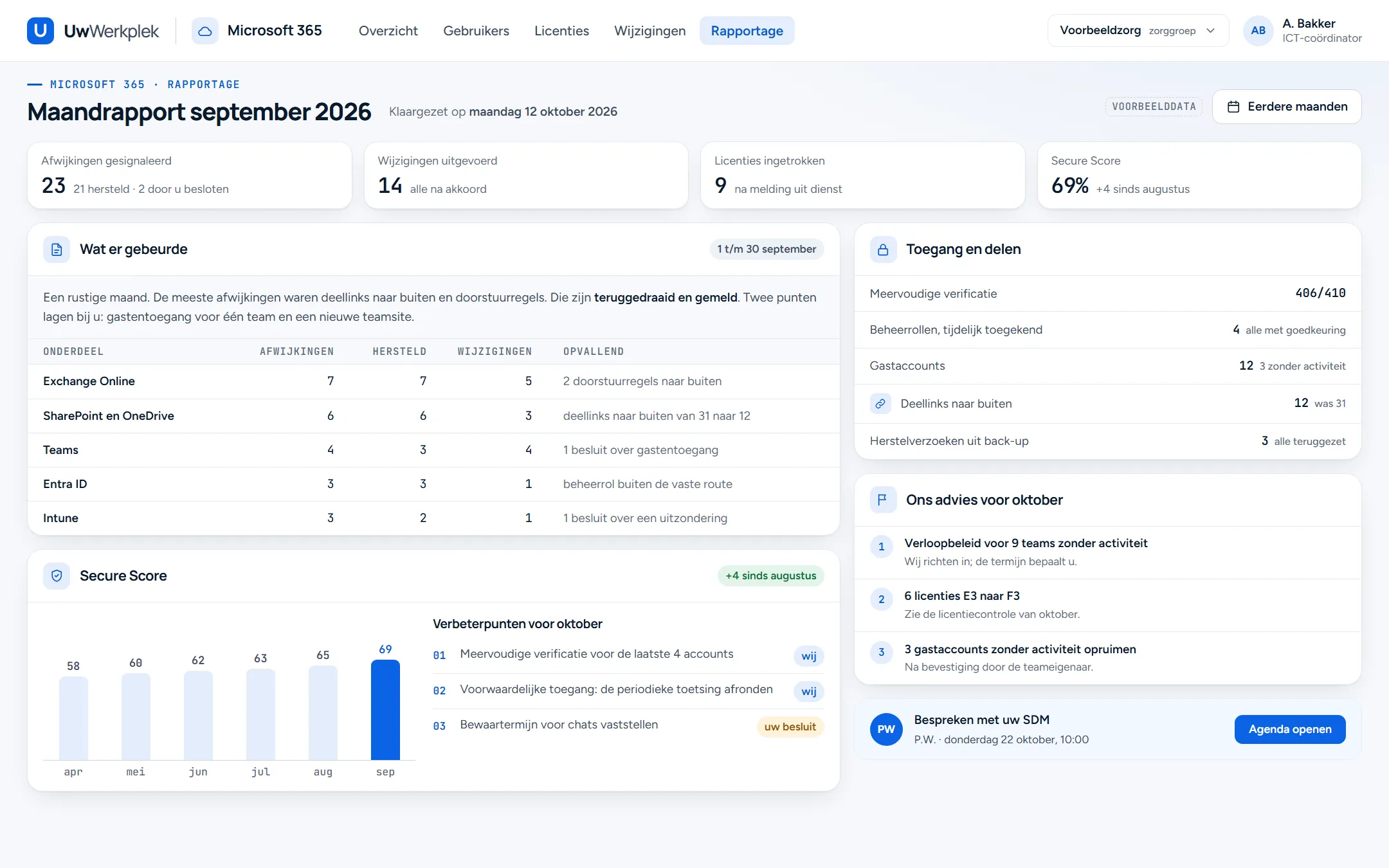Screen dimensions: 1389x868
Task: Click the Microsoft 365 cloud icon
Action: 204,31
